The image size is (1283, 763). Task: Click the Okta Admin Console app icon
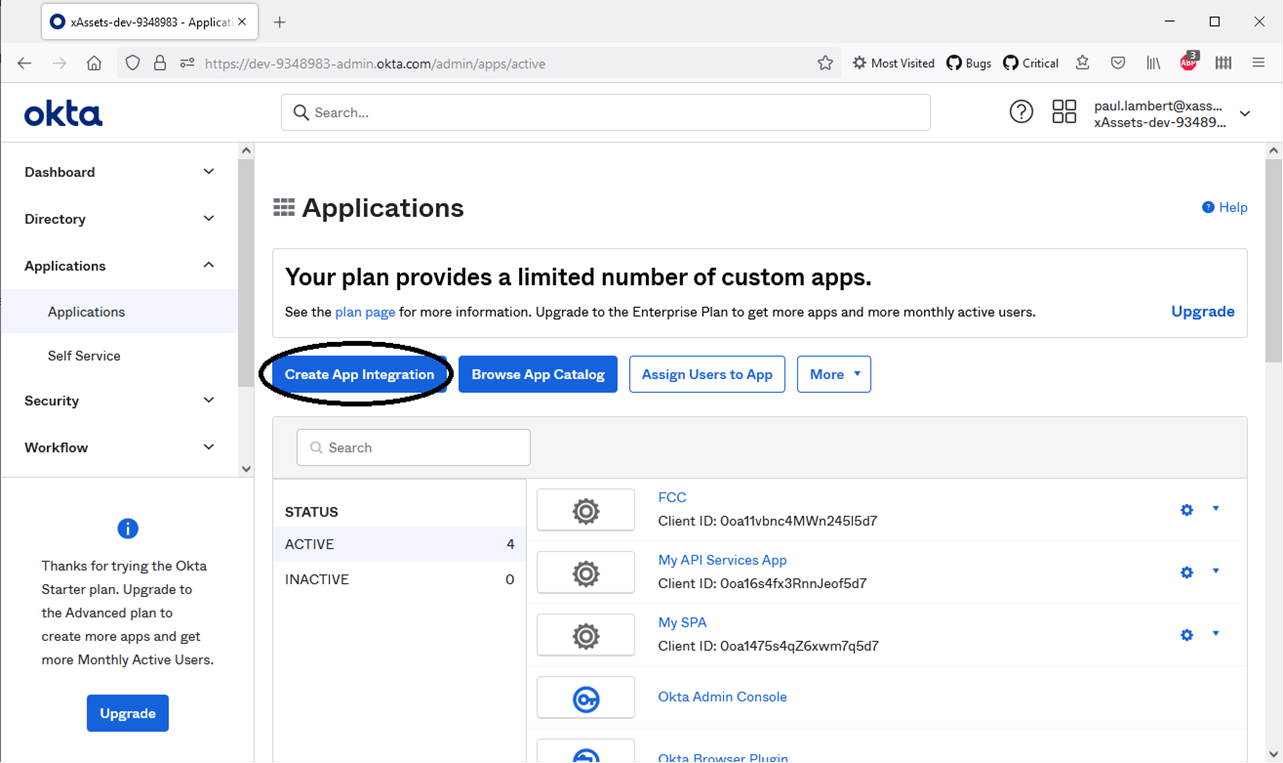pos(585,697)
